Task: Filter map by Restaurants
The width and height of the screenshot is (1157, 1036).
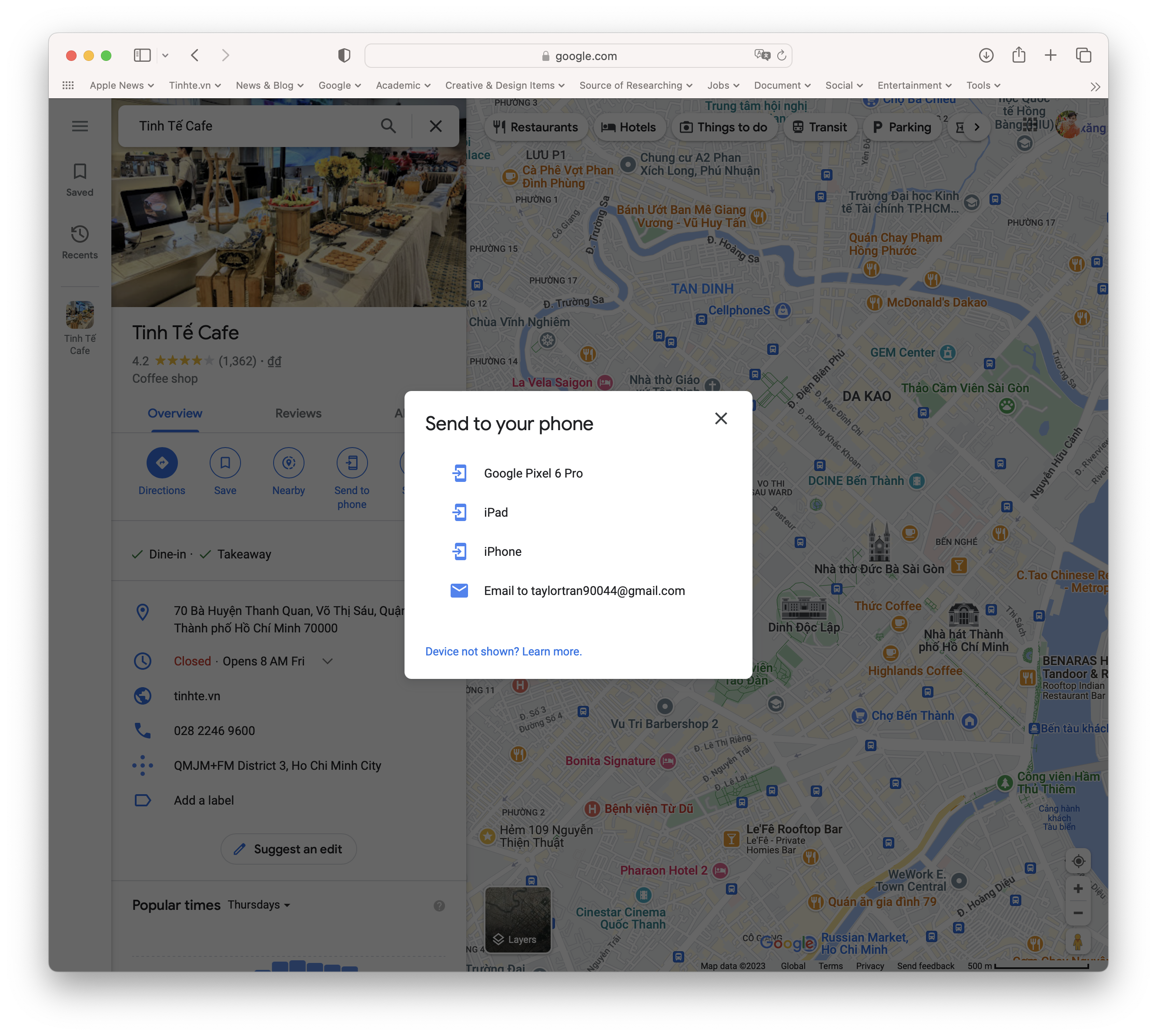Action: pyautogui.click(x=536, y=127)
